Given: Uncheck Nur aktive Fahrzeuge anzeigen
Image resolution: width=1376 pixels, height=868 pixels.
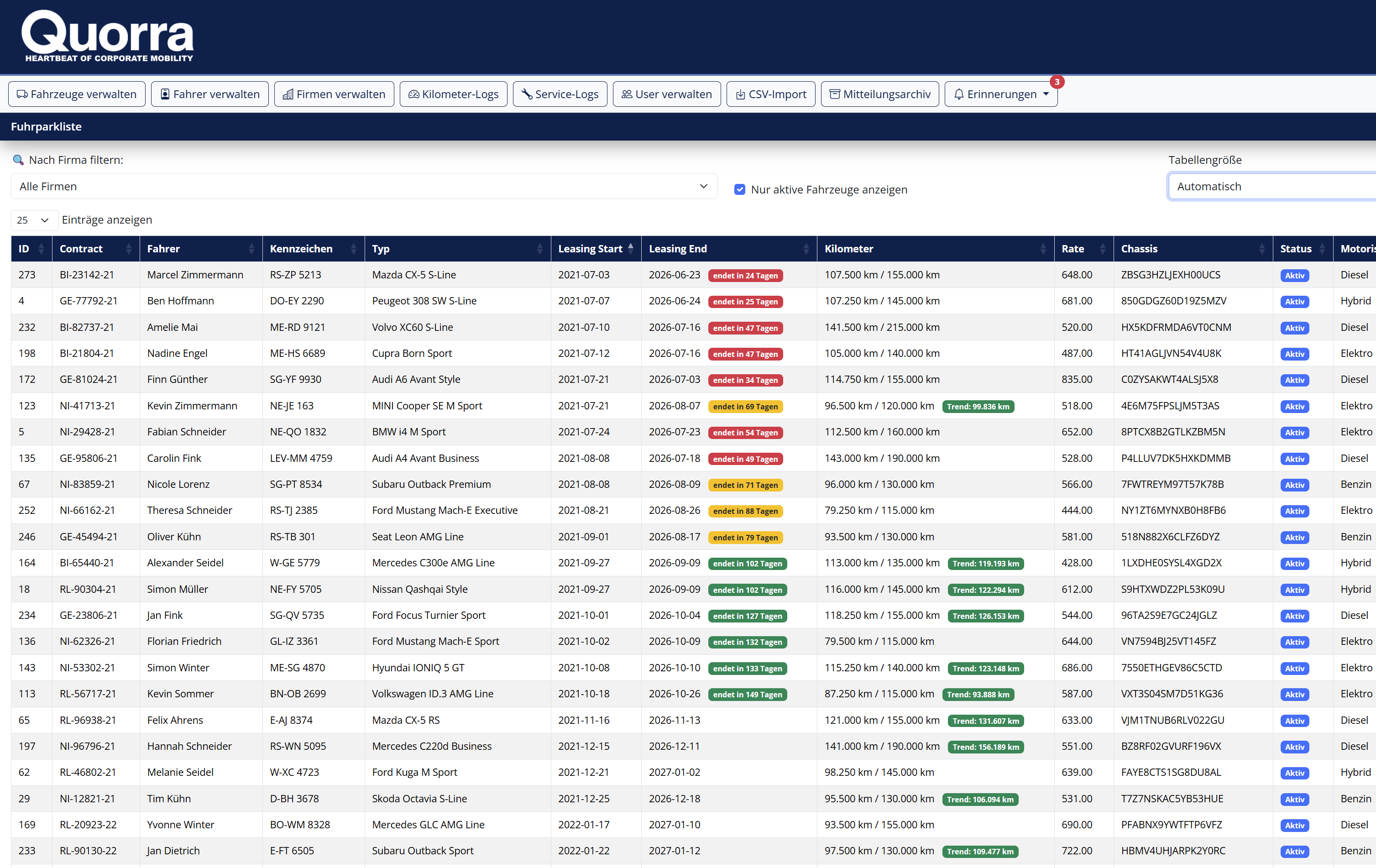Looking at the screenshot, I should [x=739, y=189].
